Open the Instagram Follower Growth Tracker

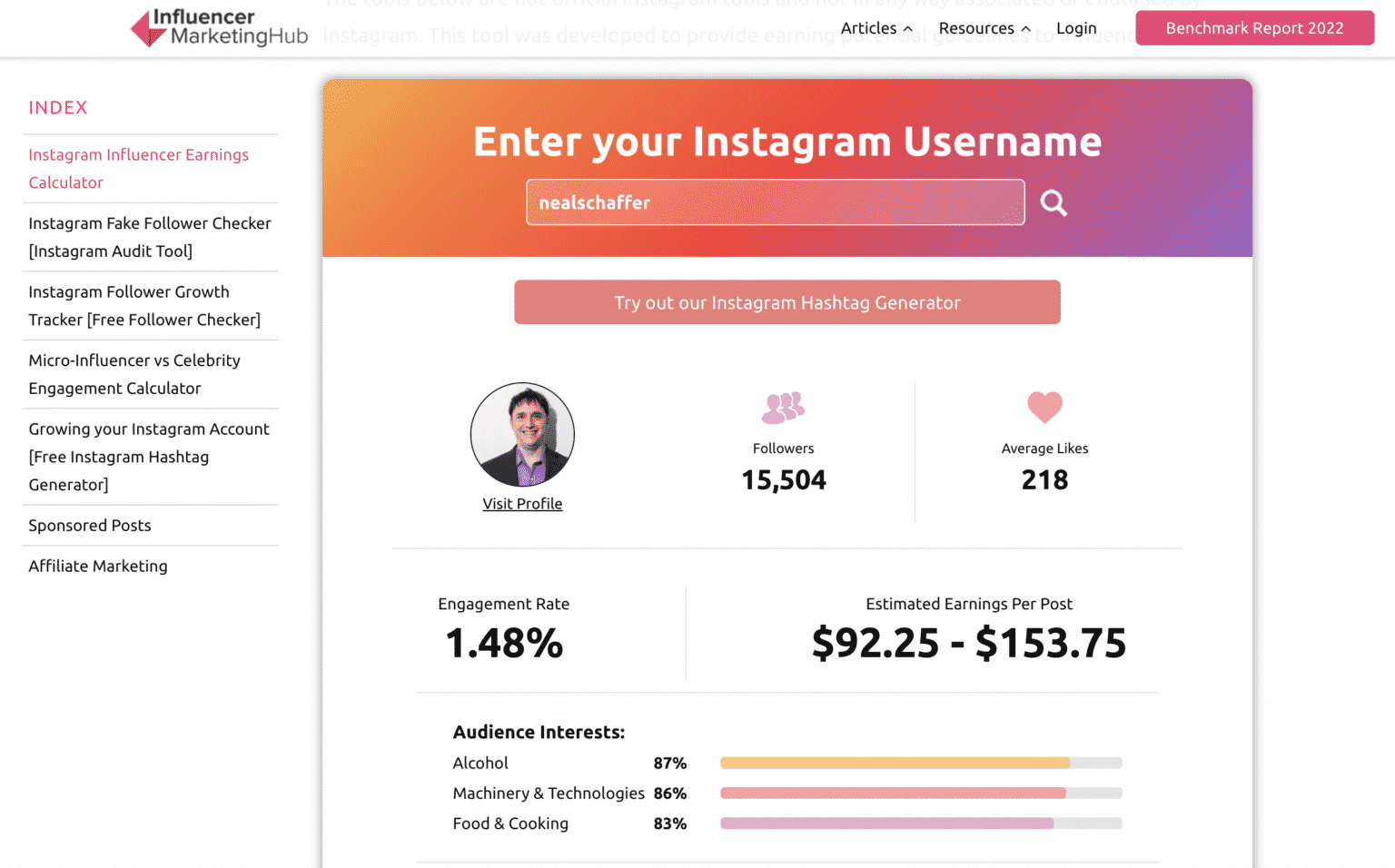tap(144, 305)
